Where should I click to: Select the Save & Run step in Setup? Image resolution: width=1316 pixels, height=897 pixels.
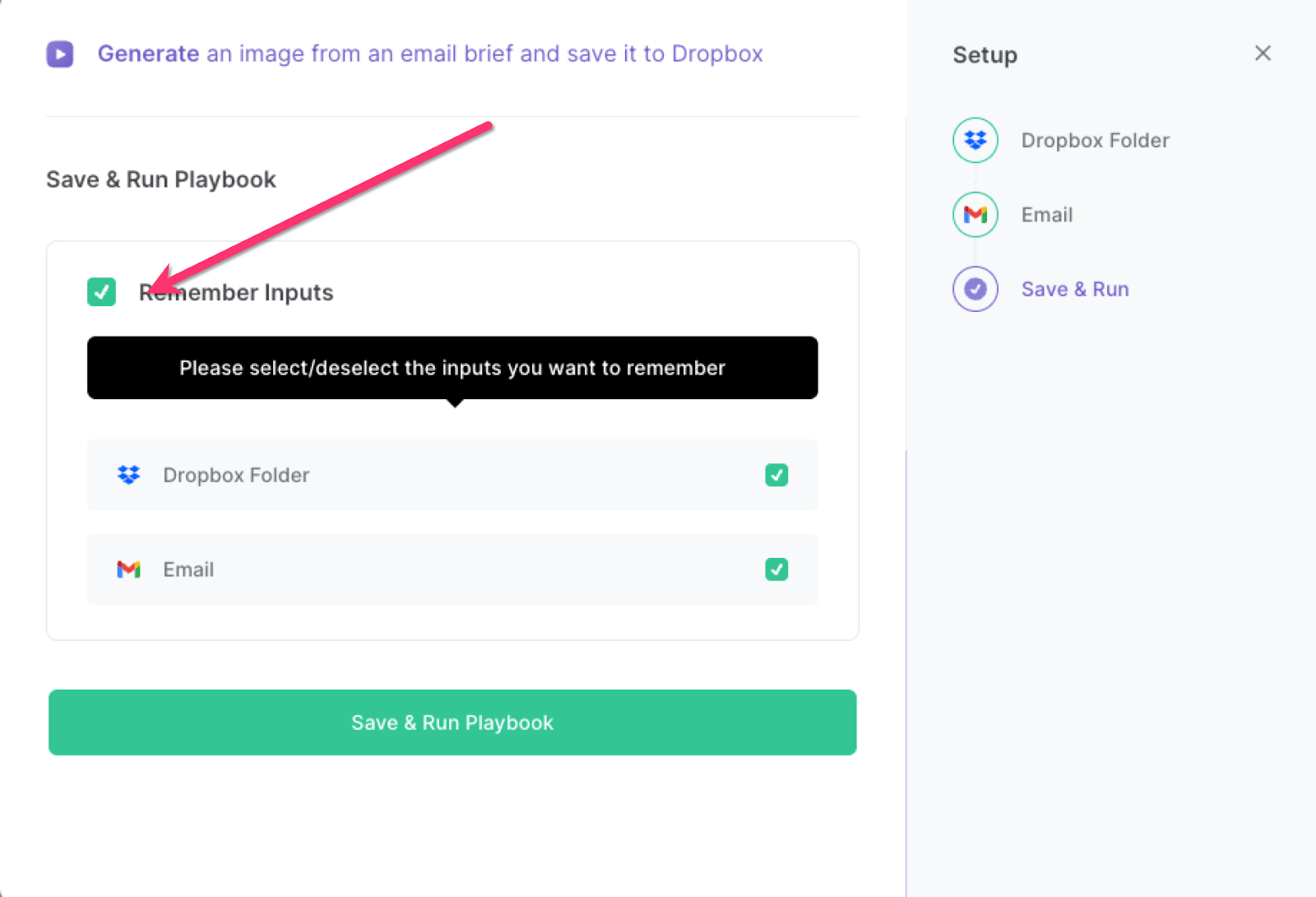[1075, 289]
